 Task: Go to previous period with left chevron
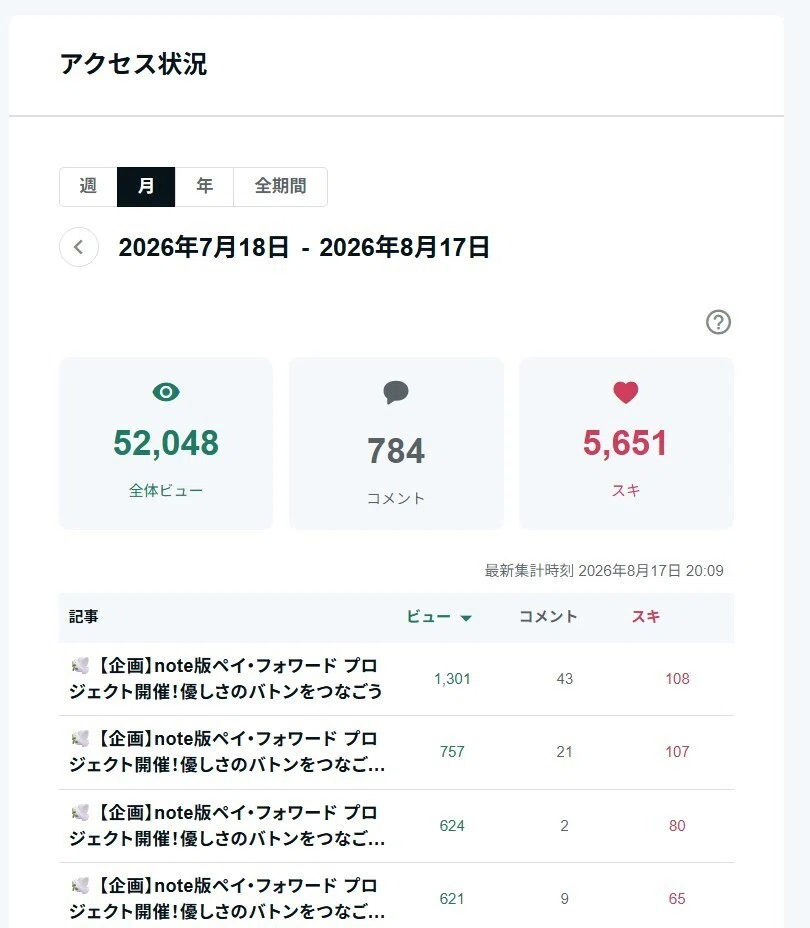tap(79, 247)
